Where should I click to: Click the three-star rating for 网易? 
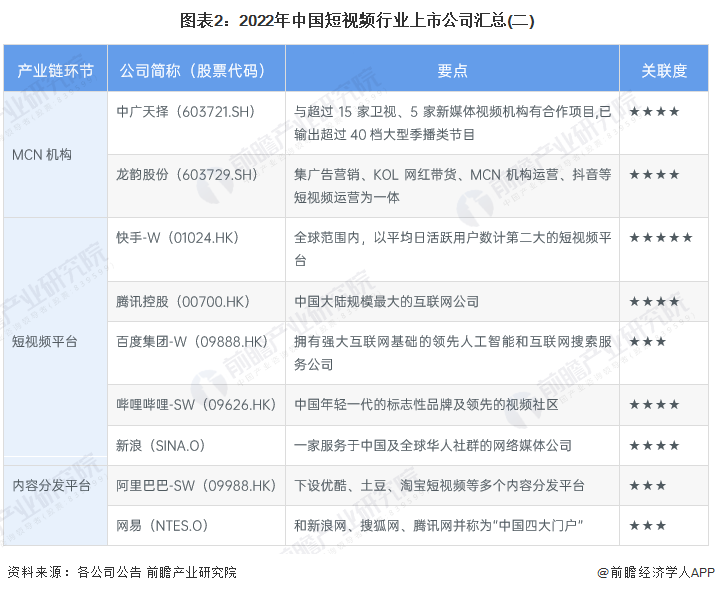(x=648, y=526)
